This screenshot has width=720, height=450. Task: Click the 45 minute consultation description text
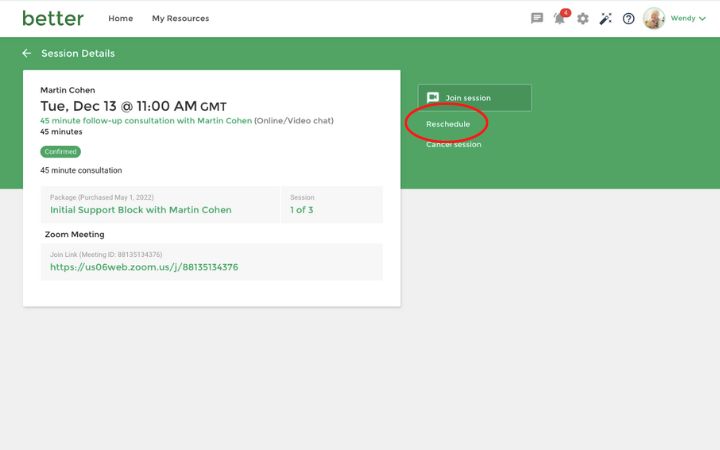(81, 170)
